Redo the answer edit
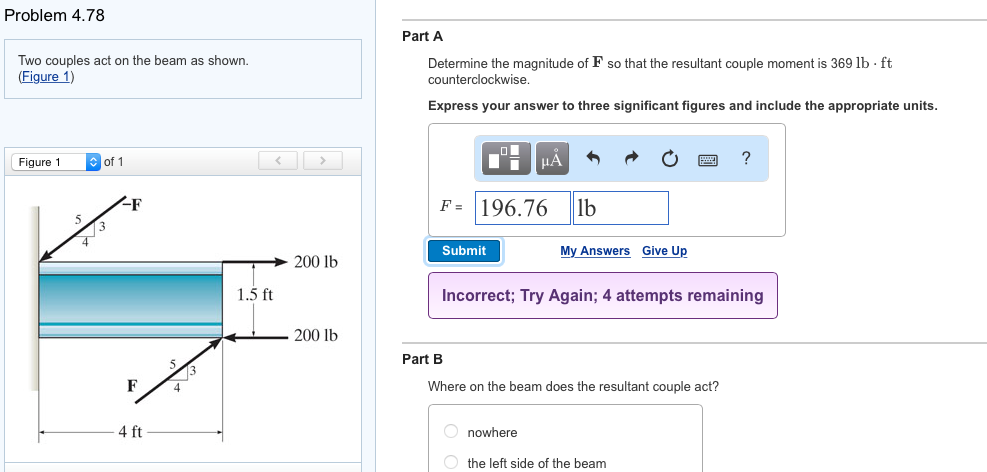The image size is (987, 472). point(631,158)
